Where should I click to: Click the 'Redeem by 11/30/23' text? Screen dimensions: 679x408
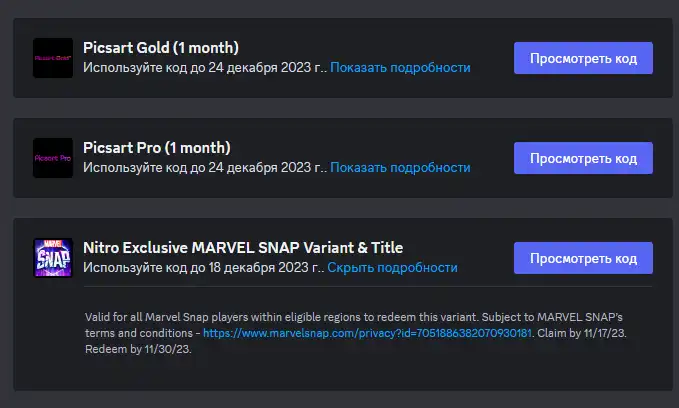tap(138, 349)
